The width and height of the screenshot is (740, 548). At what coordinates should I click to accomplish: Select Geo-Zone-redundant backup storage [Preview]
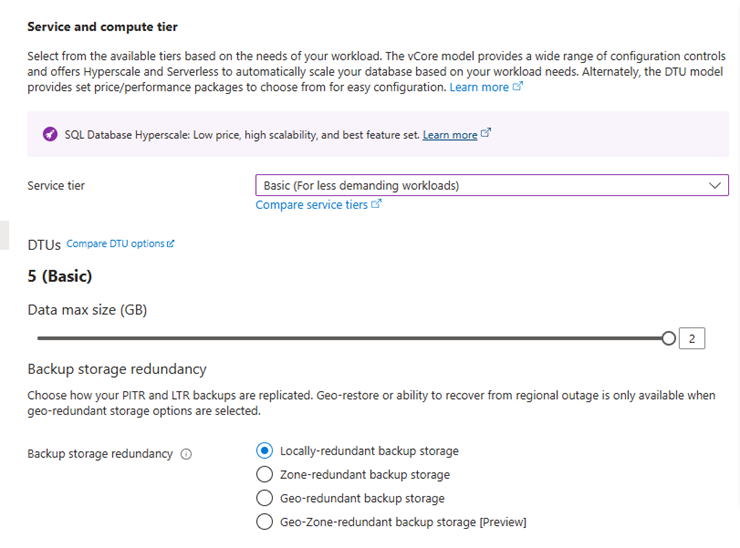point(265,521)
